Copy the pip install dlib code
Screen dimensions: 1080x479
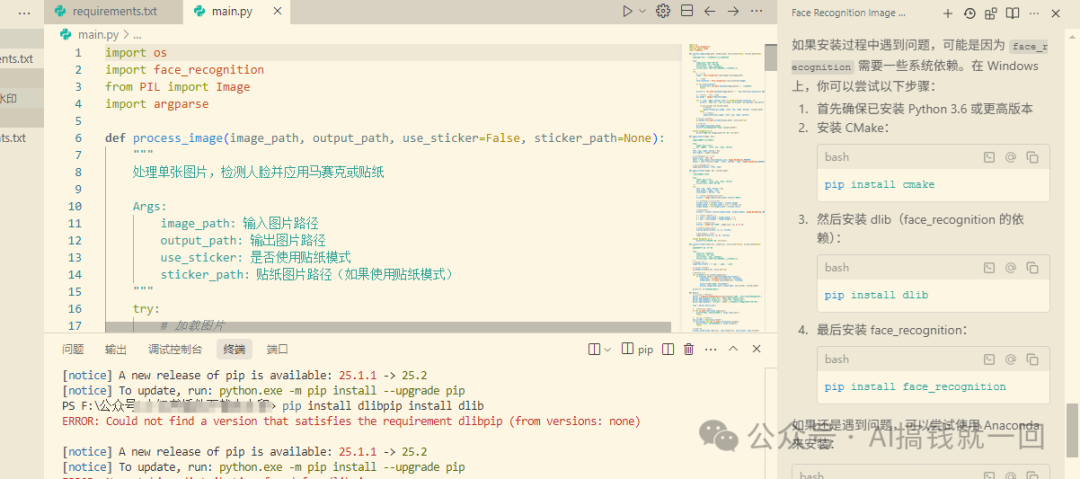(x=1032, y=267)
